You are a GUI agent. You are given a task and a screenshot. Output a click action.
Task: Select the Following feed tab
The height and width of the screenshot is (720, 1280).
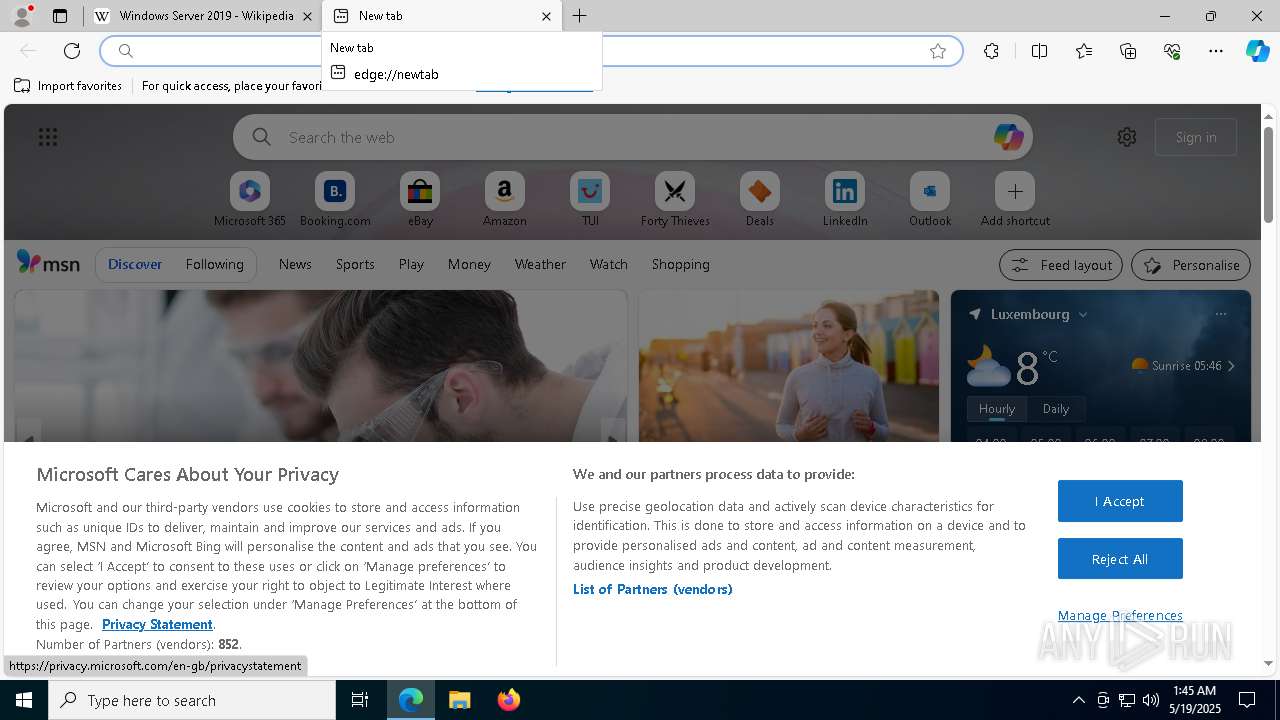[x=214, y=264]
